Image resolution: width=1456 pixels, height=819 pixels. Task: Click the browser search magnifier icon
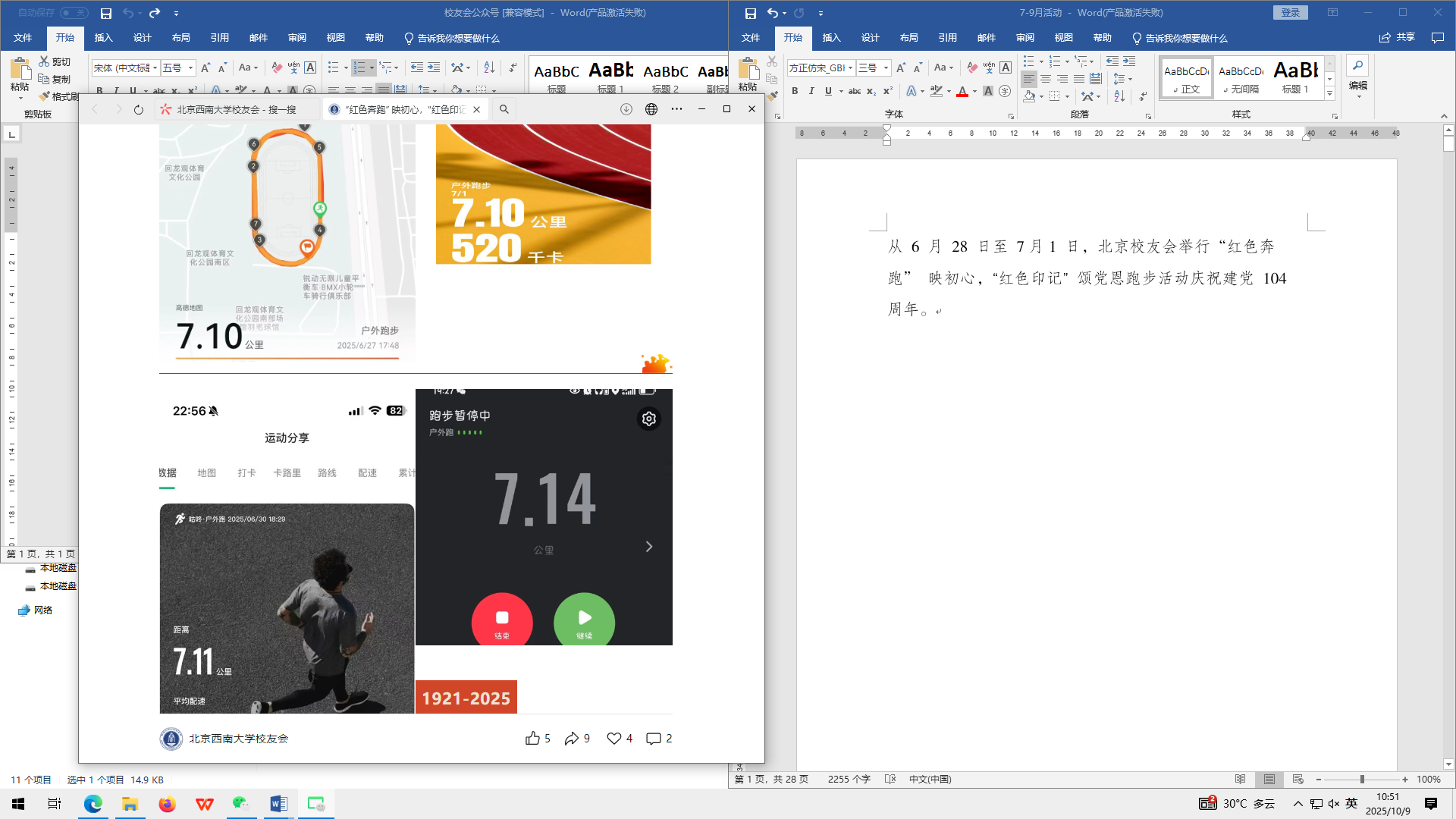coord(504,110)
